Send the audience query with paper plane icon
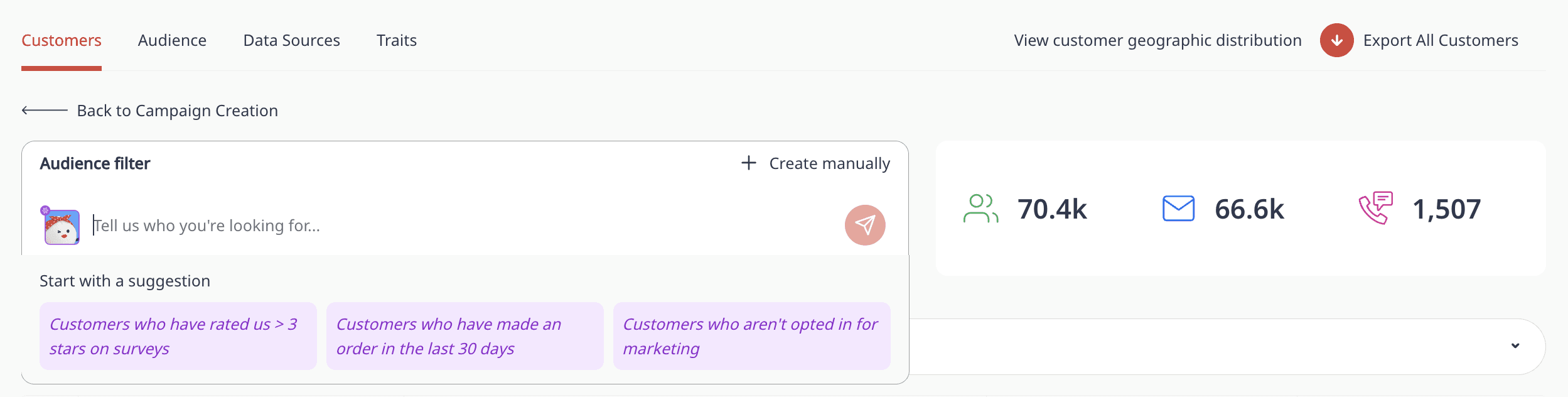The width and height of the screenshot is (1568, 397). pyautogui.click(x=865, y=225)
